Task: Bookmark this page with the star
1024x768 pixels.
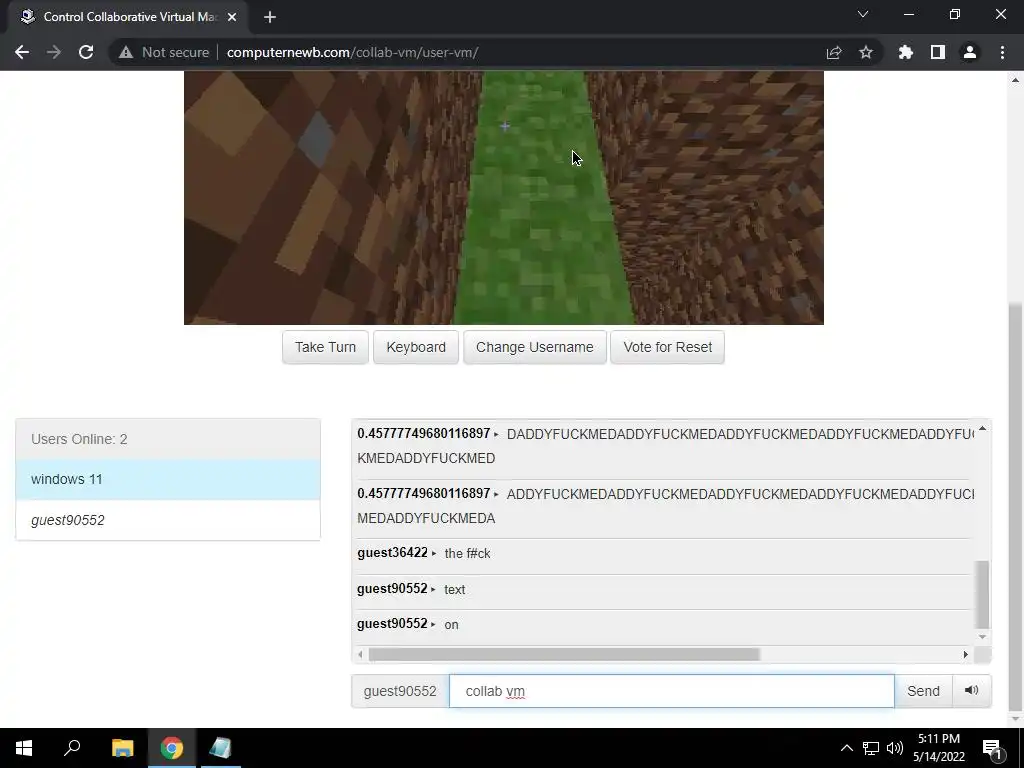Action: pyautogui.click(x=866, y=52)
